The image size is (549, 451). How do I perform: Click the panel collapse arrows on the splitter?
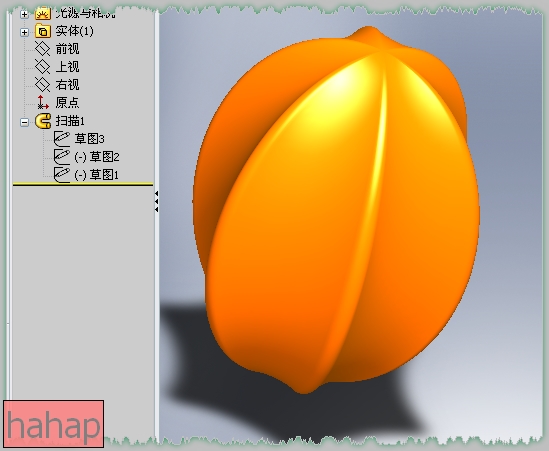(157, 202)
